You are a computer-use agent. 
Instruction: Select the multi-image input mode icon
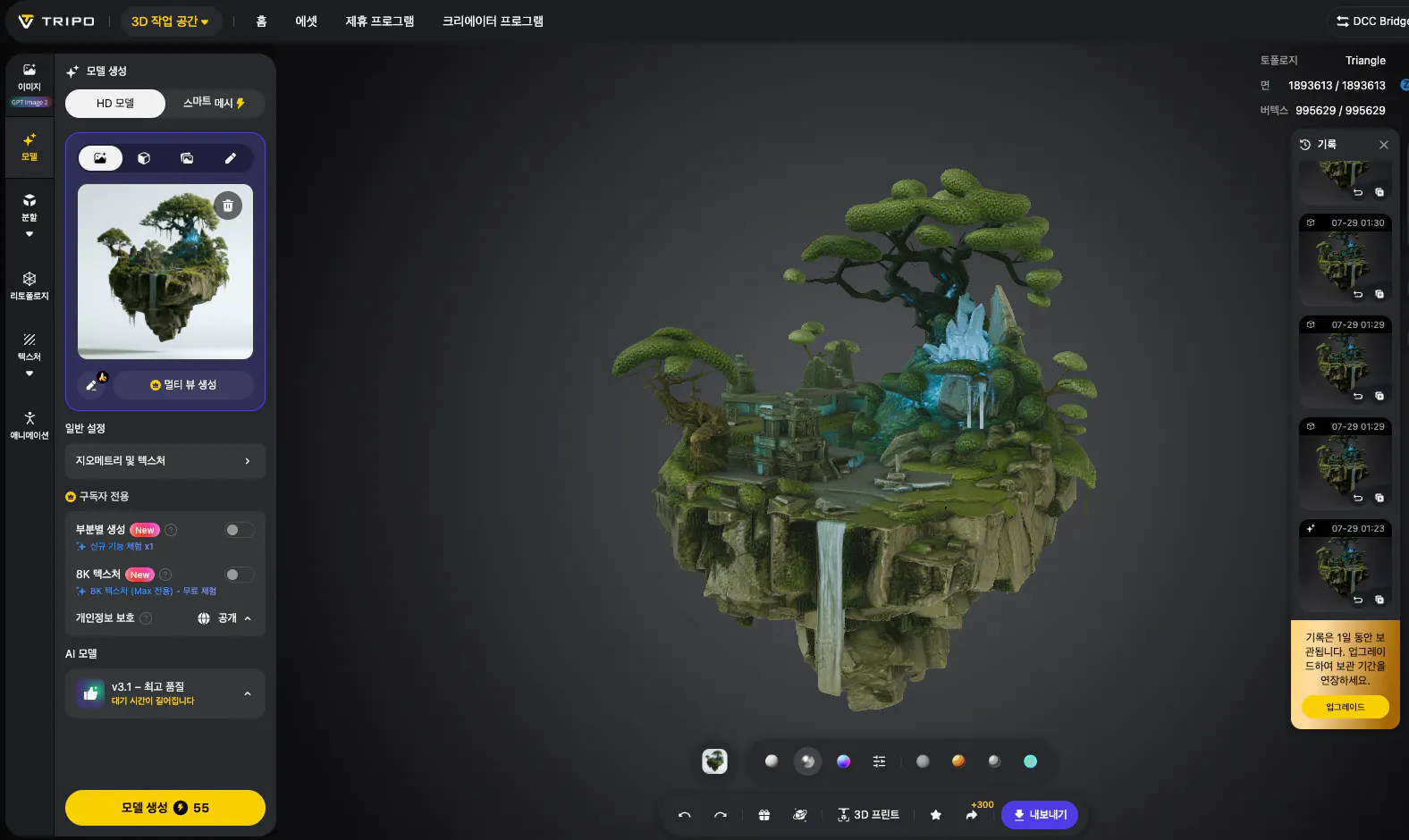point(187,158)
